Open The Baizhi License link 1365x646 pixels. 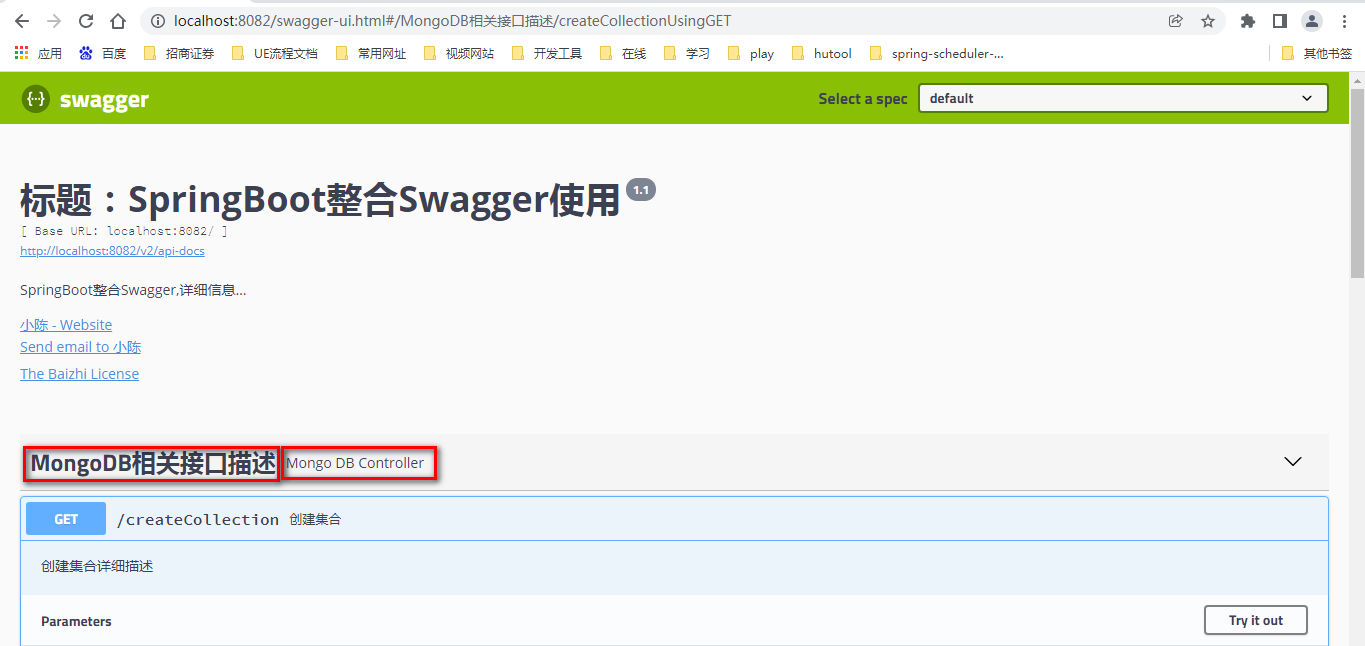click(x=79, y=374)
